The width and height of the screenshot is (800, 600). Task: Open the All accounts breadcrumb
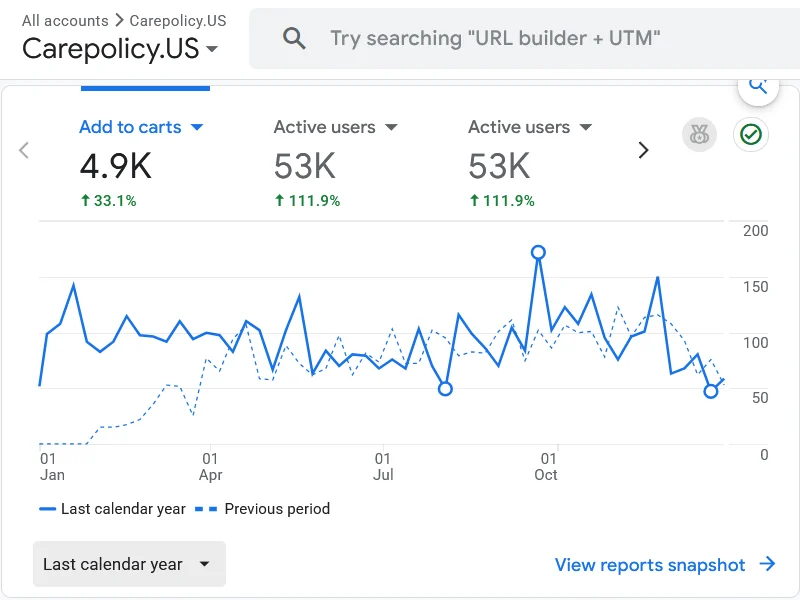65,20
